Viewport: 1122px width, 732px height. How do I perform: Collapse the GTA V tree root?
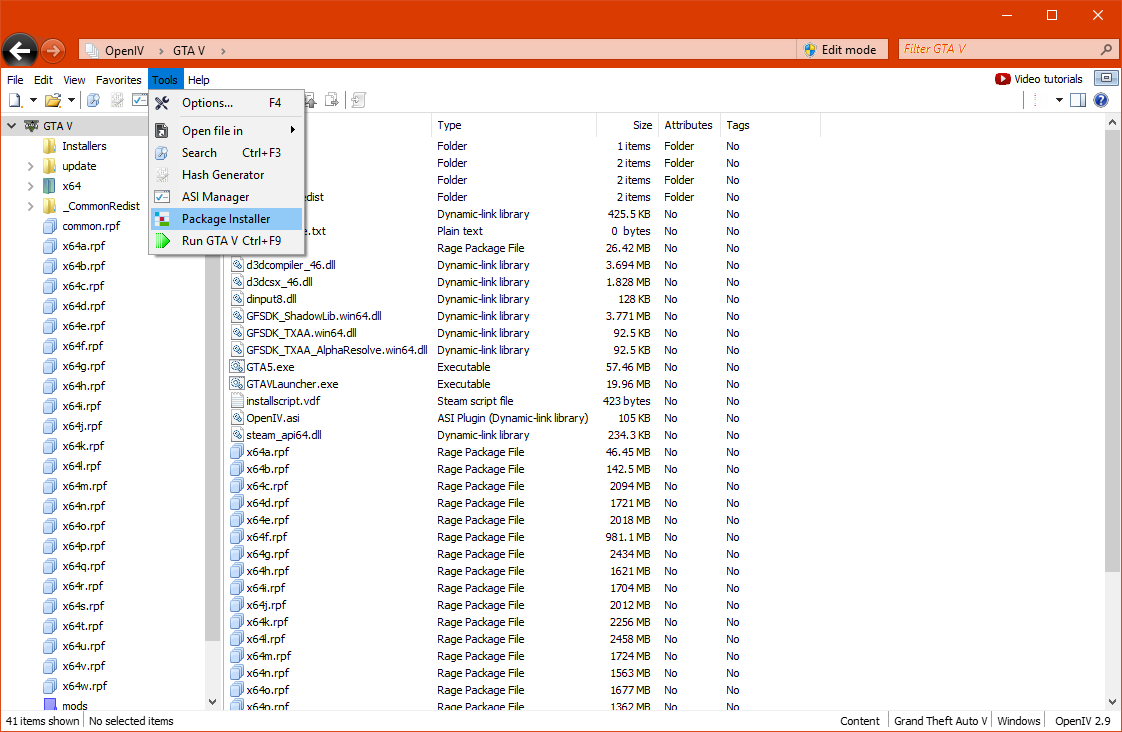(11, 126)
